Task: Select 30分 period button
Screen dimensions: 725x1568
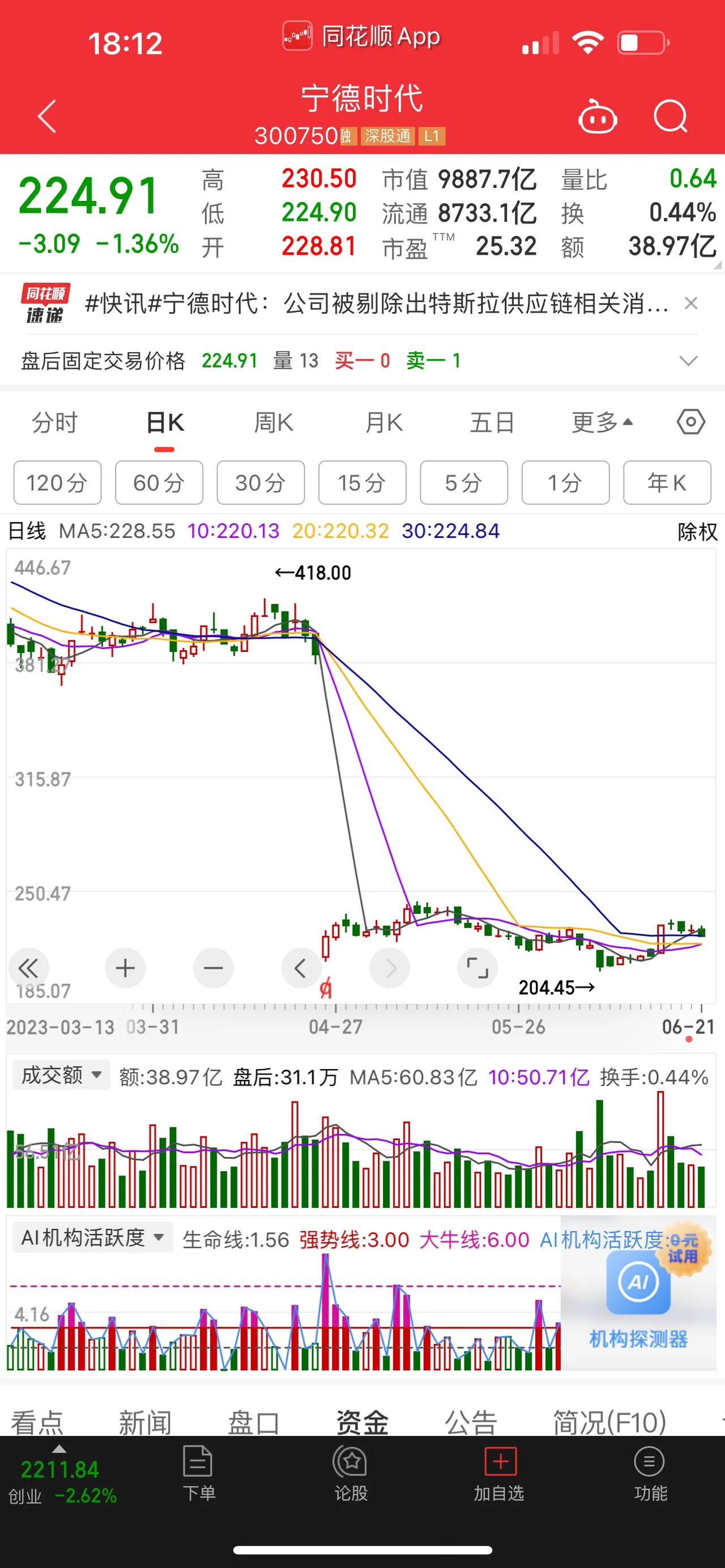Action: [x=261, y=482]
